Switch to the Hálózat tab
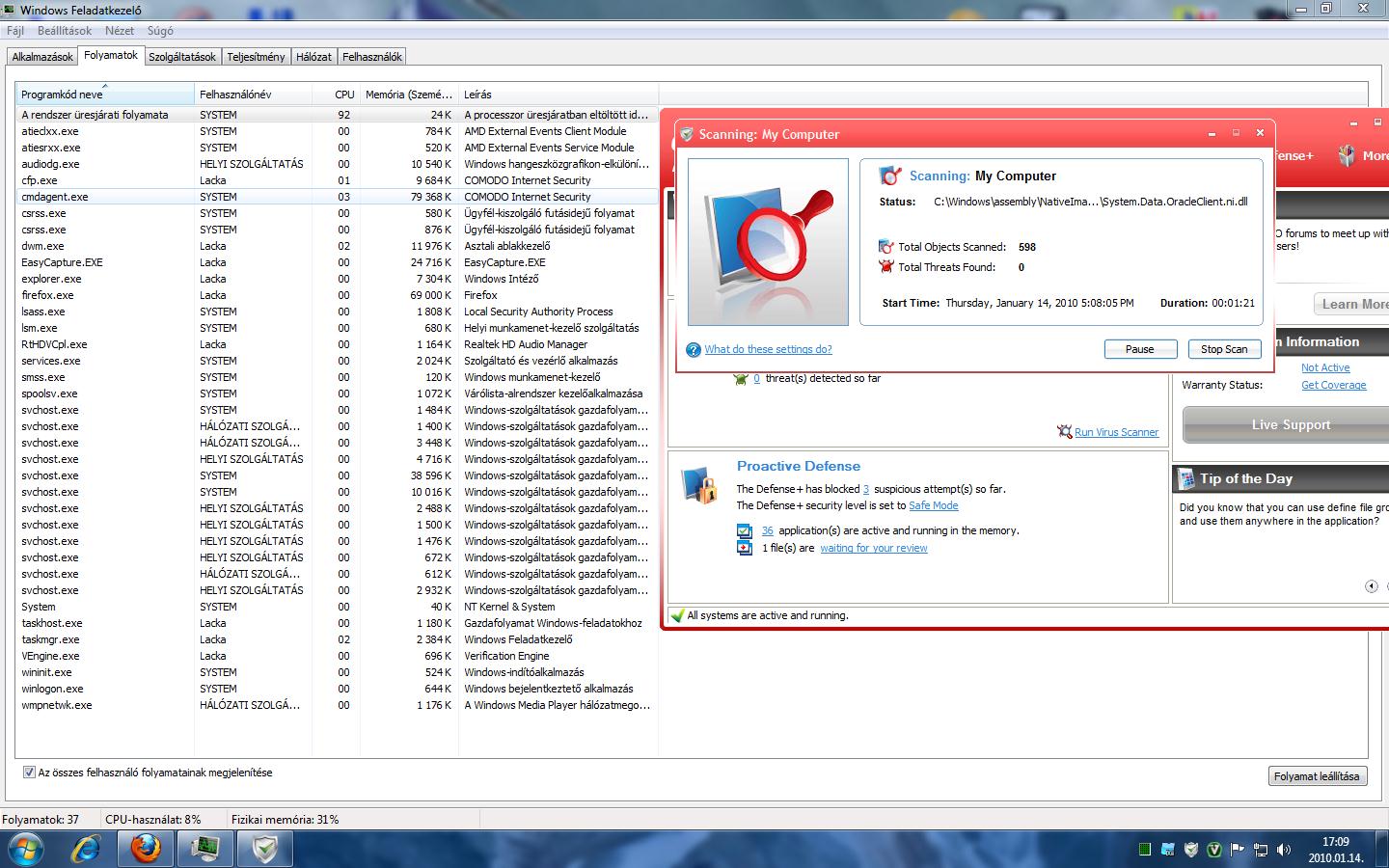 (x=313, y=57)
